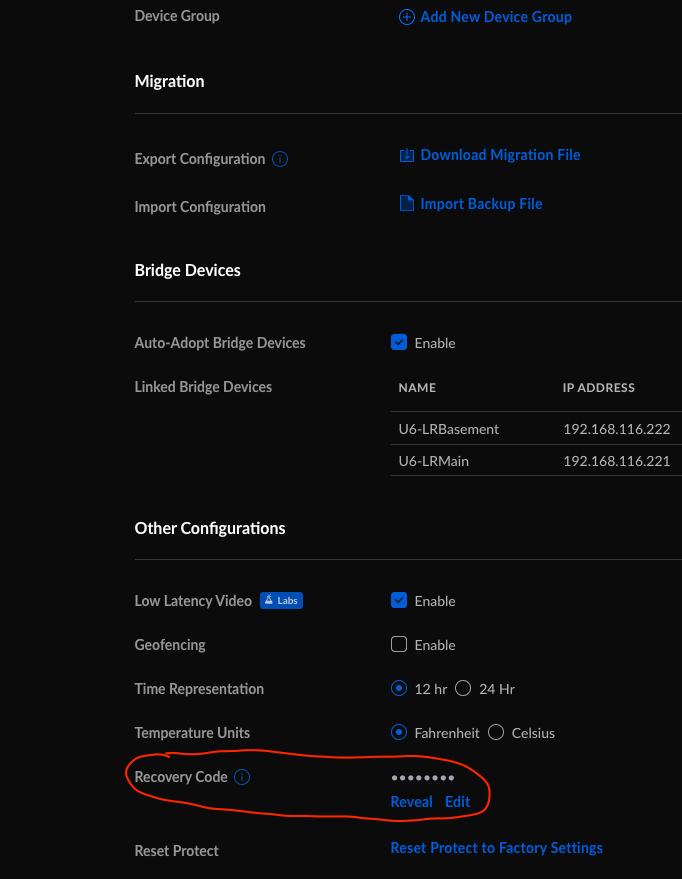
Task: Select the 12 hr time representation
Action: pos(399,689)
